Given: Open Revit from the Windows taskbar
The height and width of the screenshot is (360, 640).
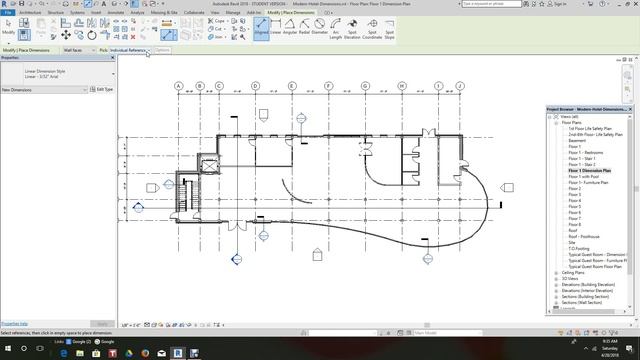Looking at the screenshot, I should [x=178, y=353].
